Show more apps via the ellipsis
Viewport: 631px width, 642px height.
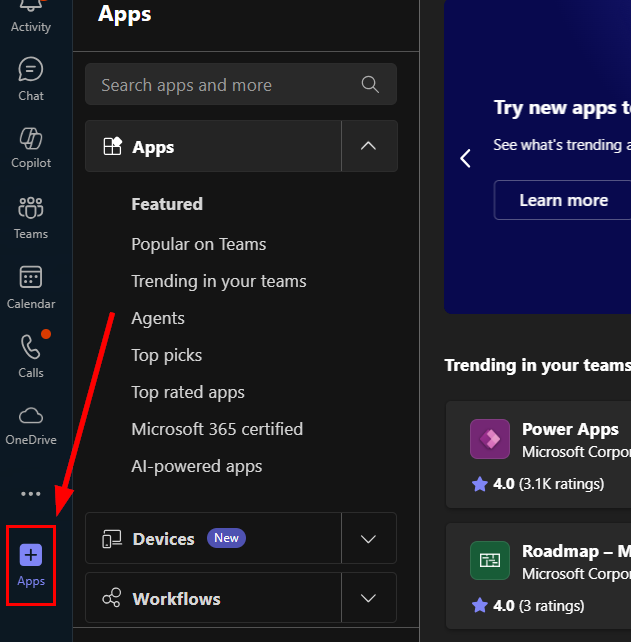(x=31, y=493)
